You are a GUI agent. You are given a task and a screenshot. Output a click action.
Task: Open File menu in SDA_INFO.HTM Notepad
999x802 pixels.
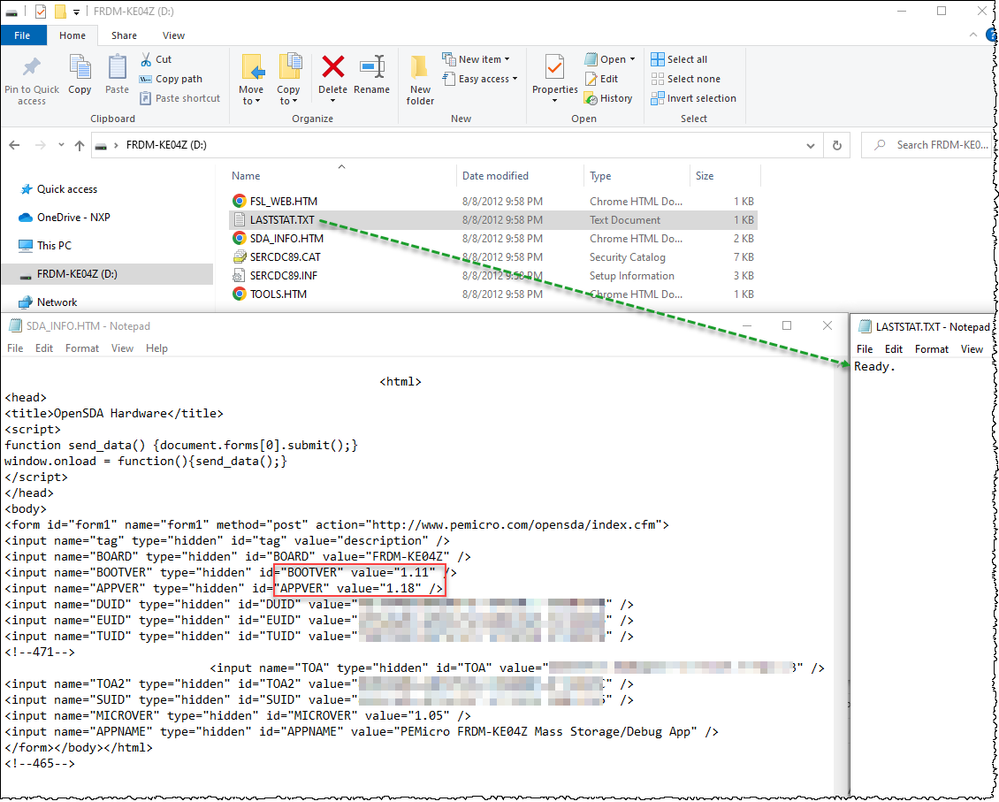[15, 348]
